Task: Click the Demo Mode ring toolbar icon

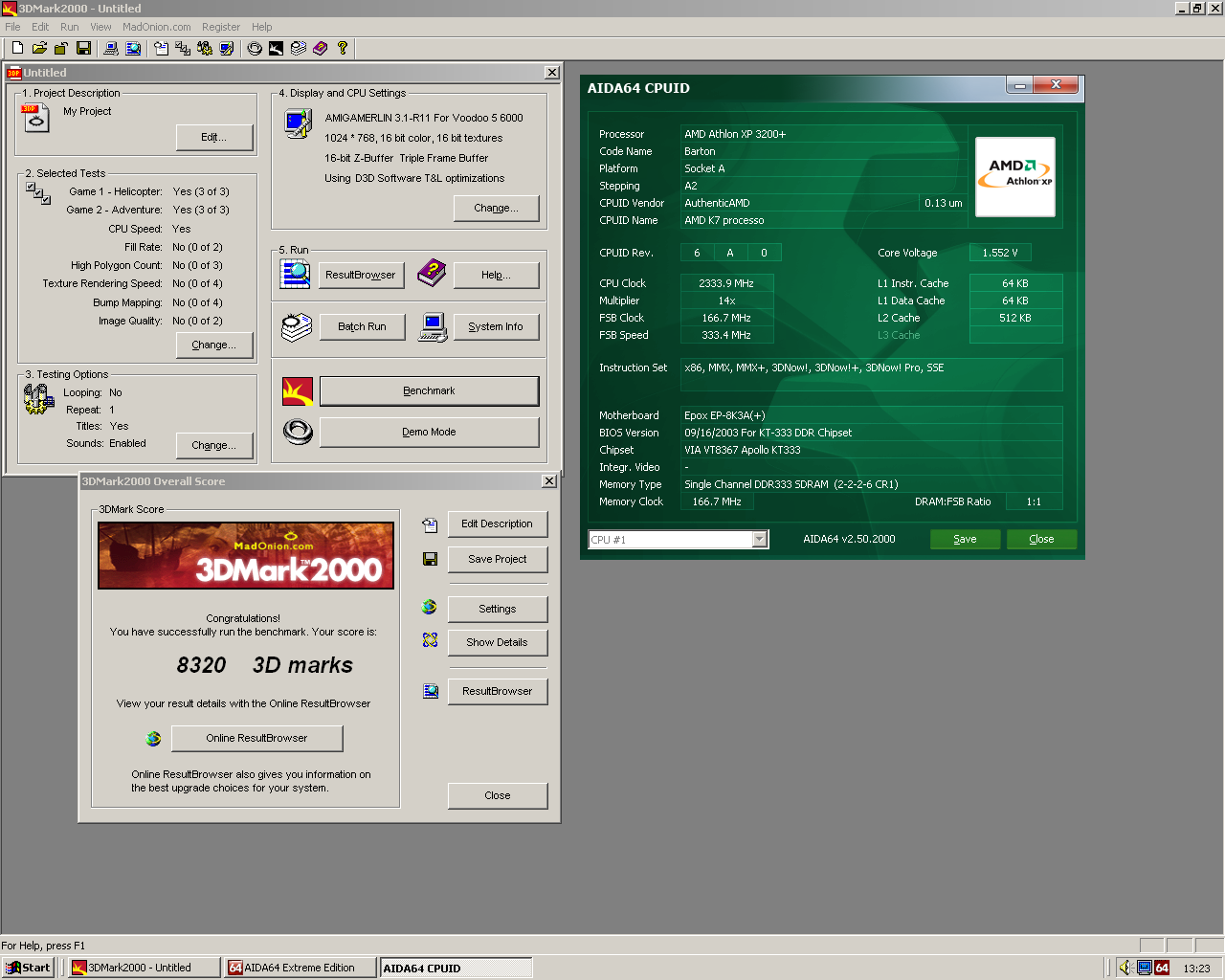Action: 255,48
